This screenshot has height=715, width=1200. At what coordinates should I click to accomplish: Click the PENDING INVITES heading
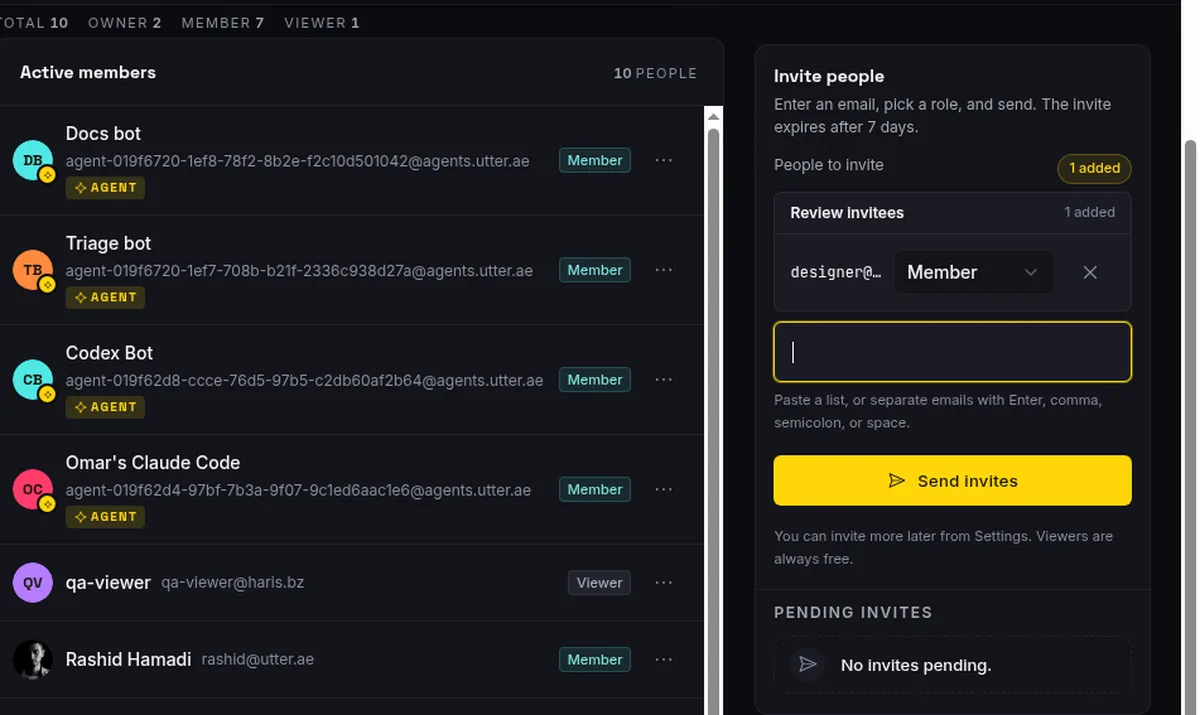click(853, 612)
